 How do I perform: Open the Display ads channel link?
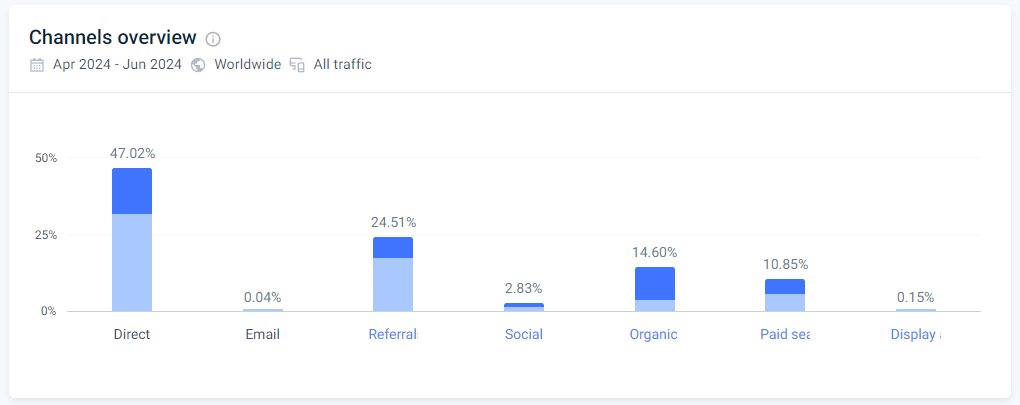click(915, 334)
